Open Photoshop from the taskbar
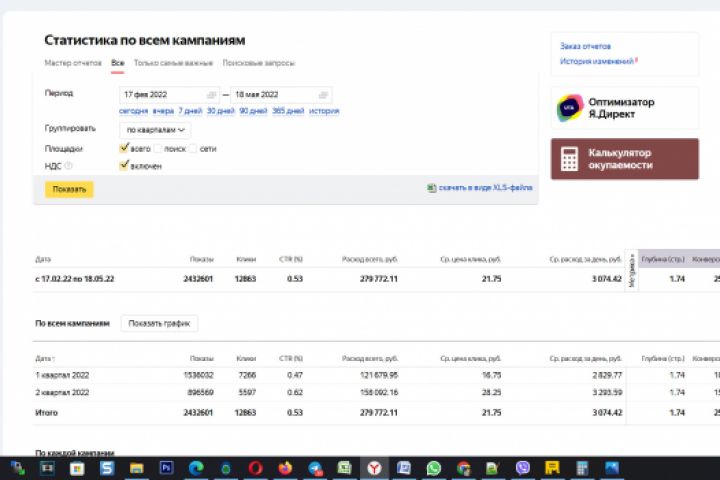The image size is (720, 480). point(166,468)
